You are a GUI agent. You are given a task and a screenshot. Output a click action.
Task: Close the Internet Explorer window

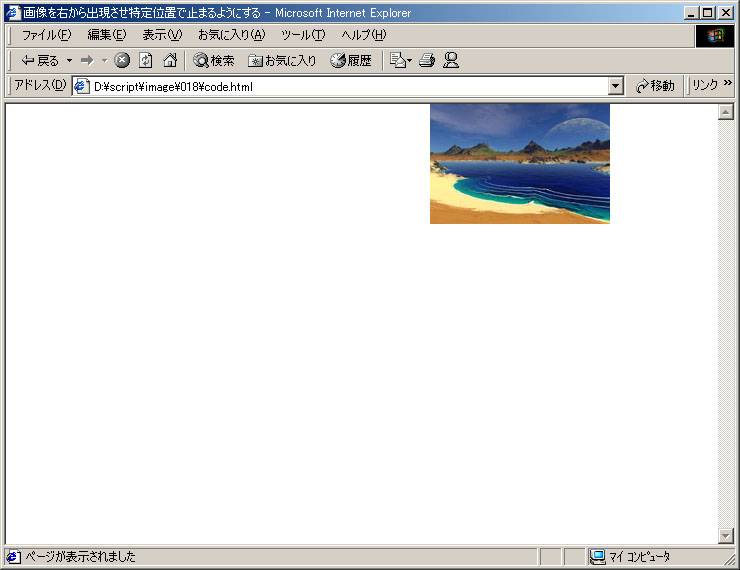tap(725, 13)
